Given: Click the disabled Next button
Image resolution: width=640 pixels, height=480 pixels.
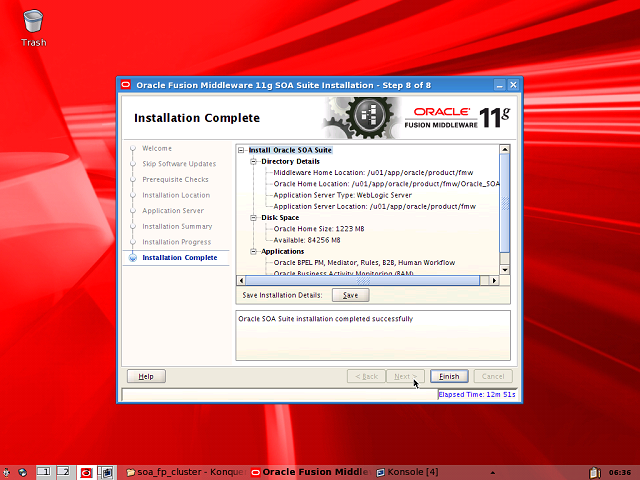Looking at the screenshot, I should (x=405, y=376).
